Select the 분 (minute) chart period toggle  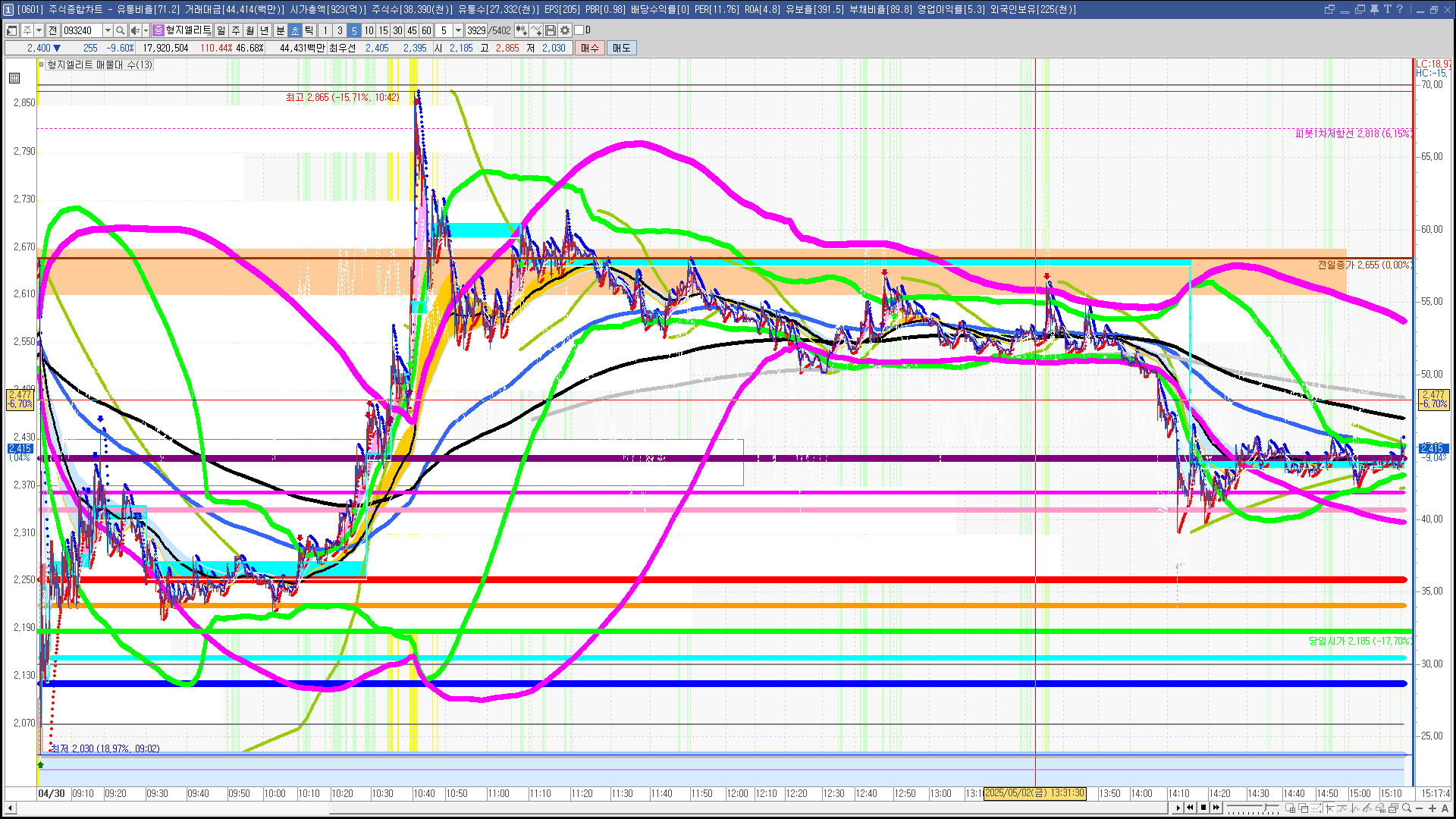(x=280, y=30)
